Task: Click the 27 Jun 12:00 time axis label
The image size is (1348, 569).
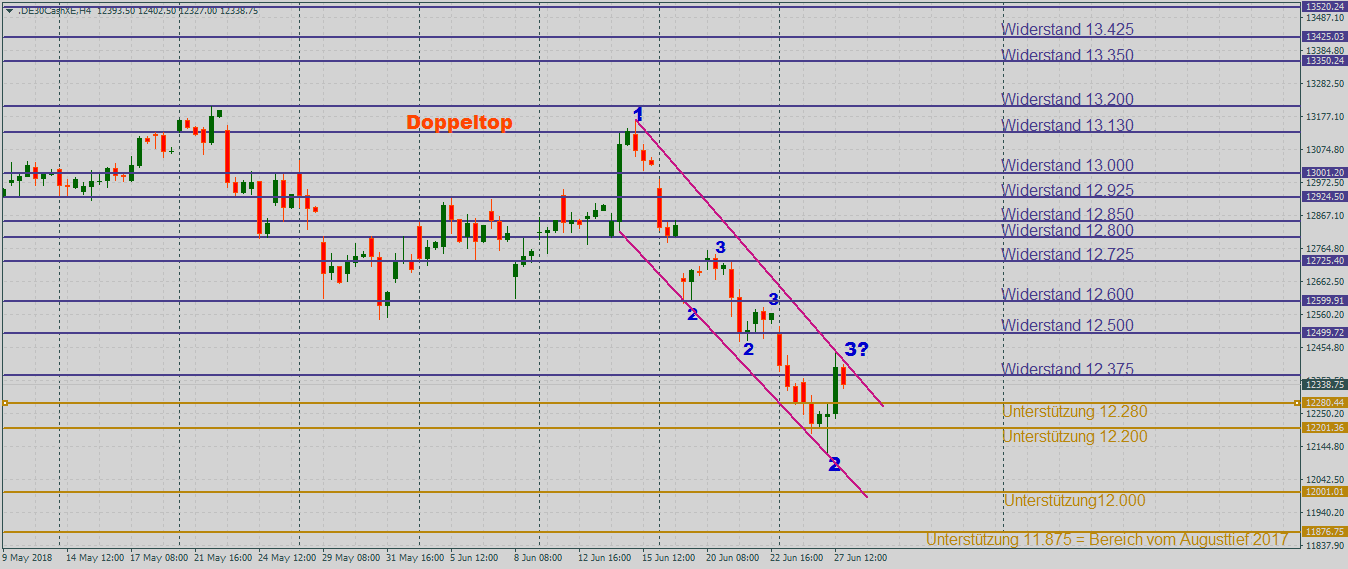Action: coord(860,558)
